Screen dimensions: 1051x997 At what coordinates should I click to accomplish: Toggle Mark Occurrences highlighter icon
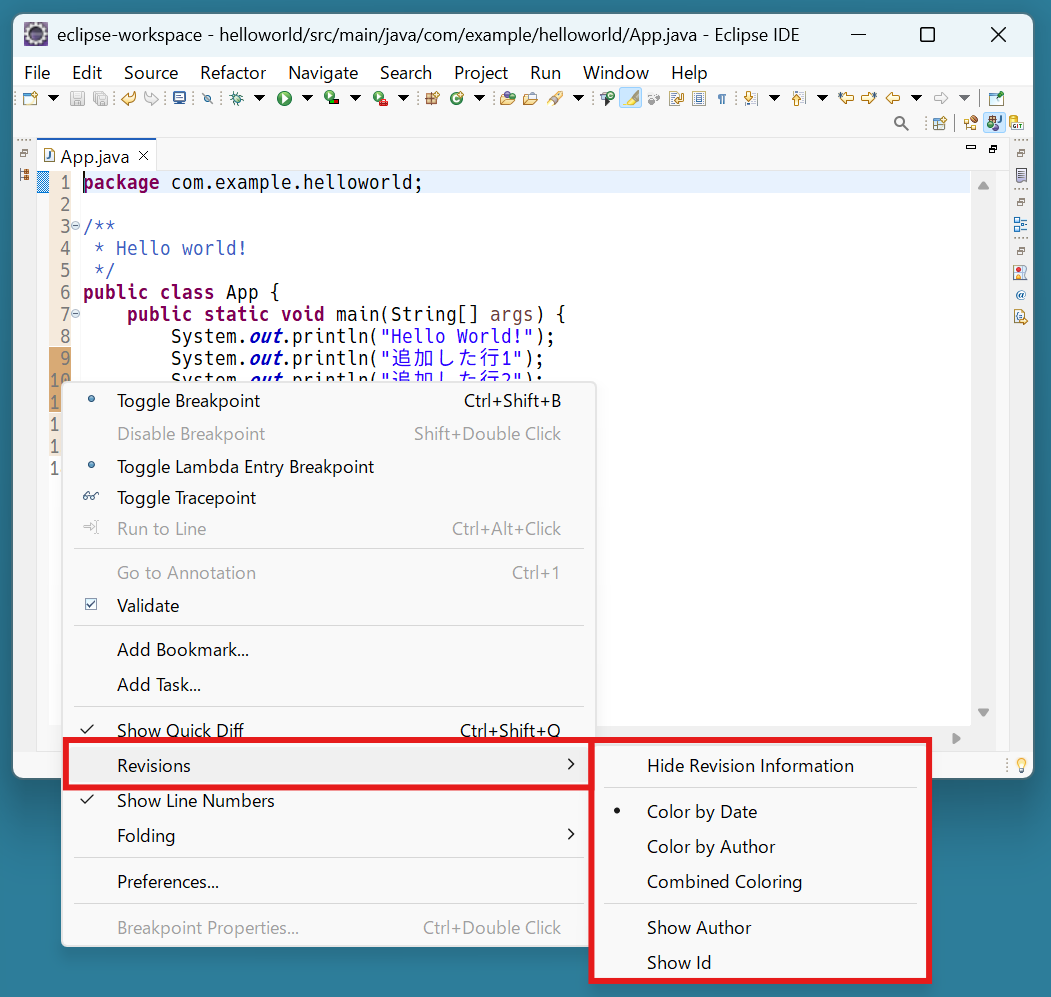[630, 98]
